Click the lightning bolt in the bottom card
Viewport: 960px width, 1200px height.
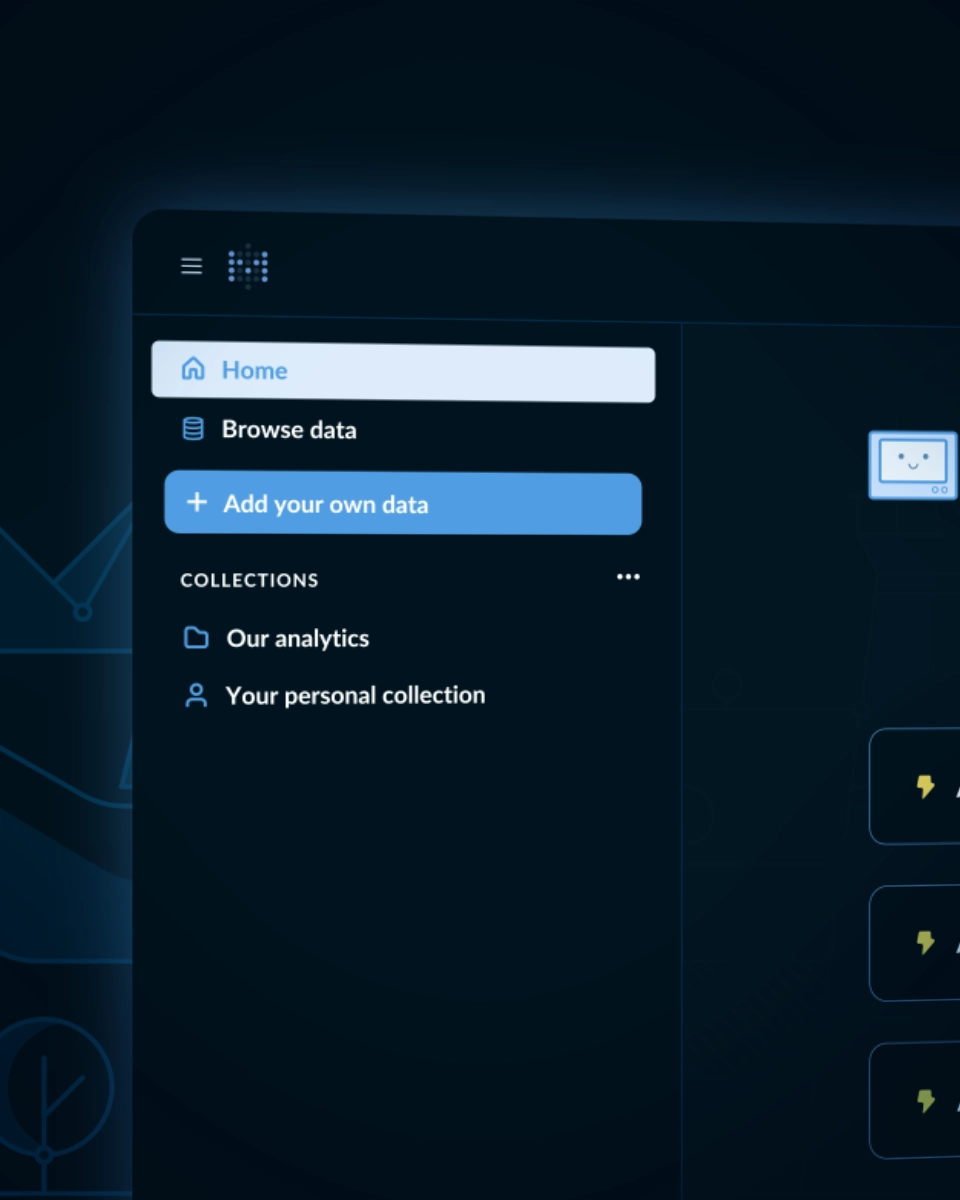925,1101
